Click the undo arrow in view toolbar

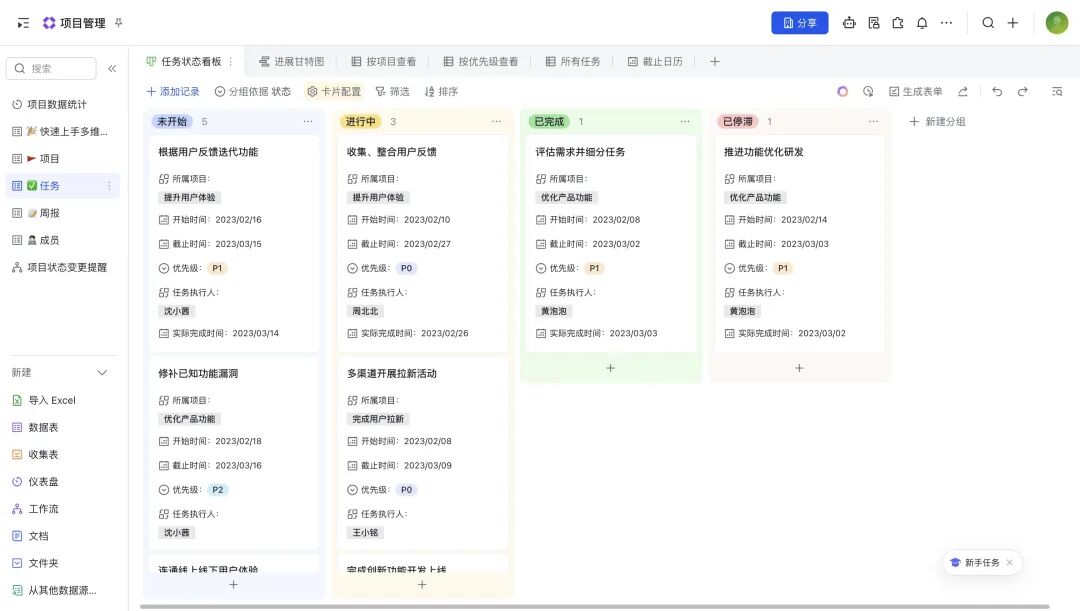997,91
